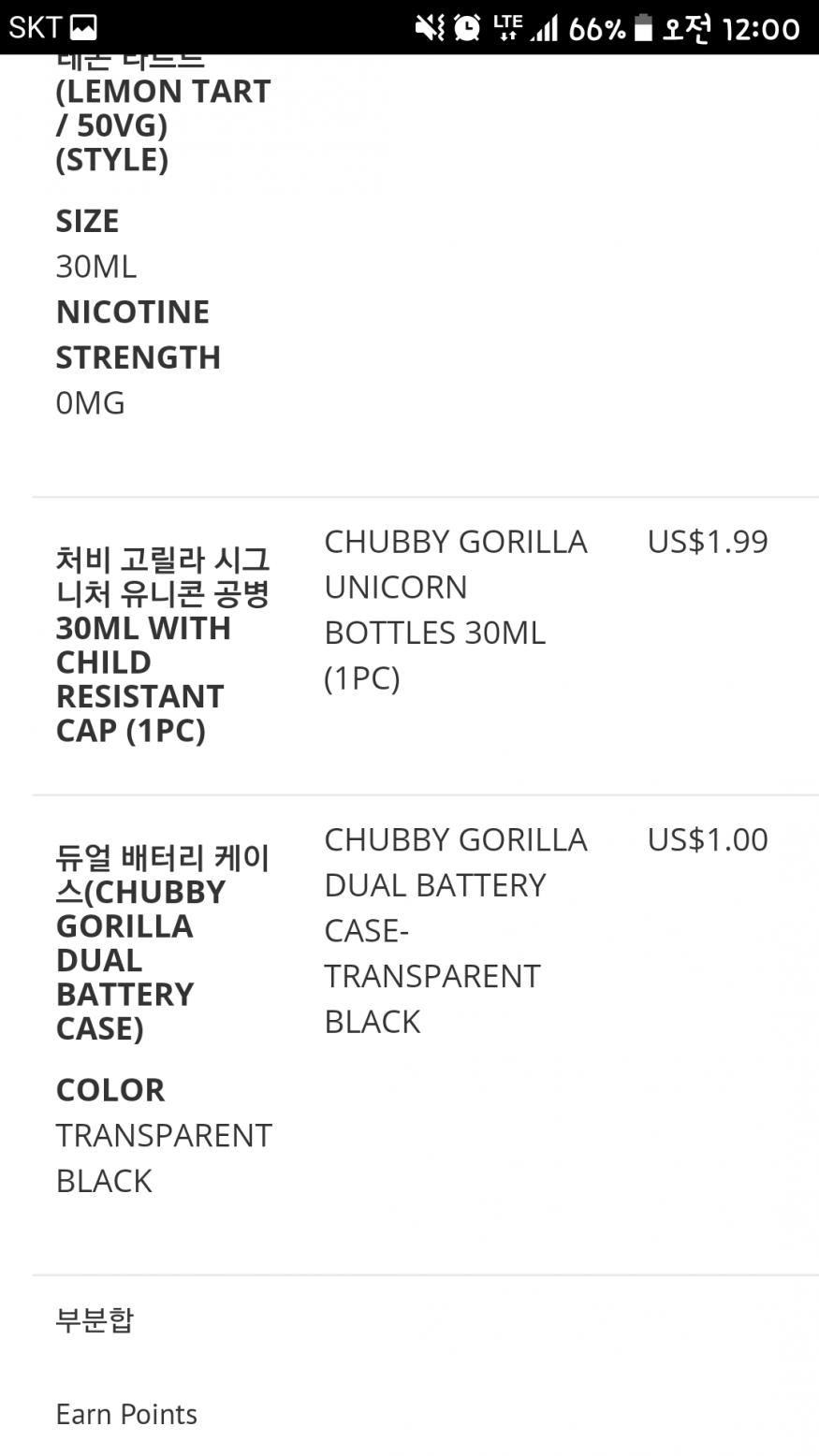
Task: Tap the 부분합 subtotal label
Action: [x=95, y=1319]
